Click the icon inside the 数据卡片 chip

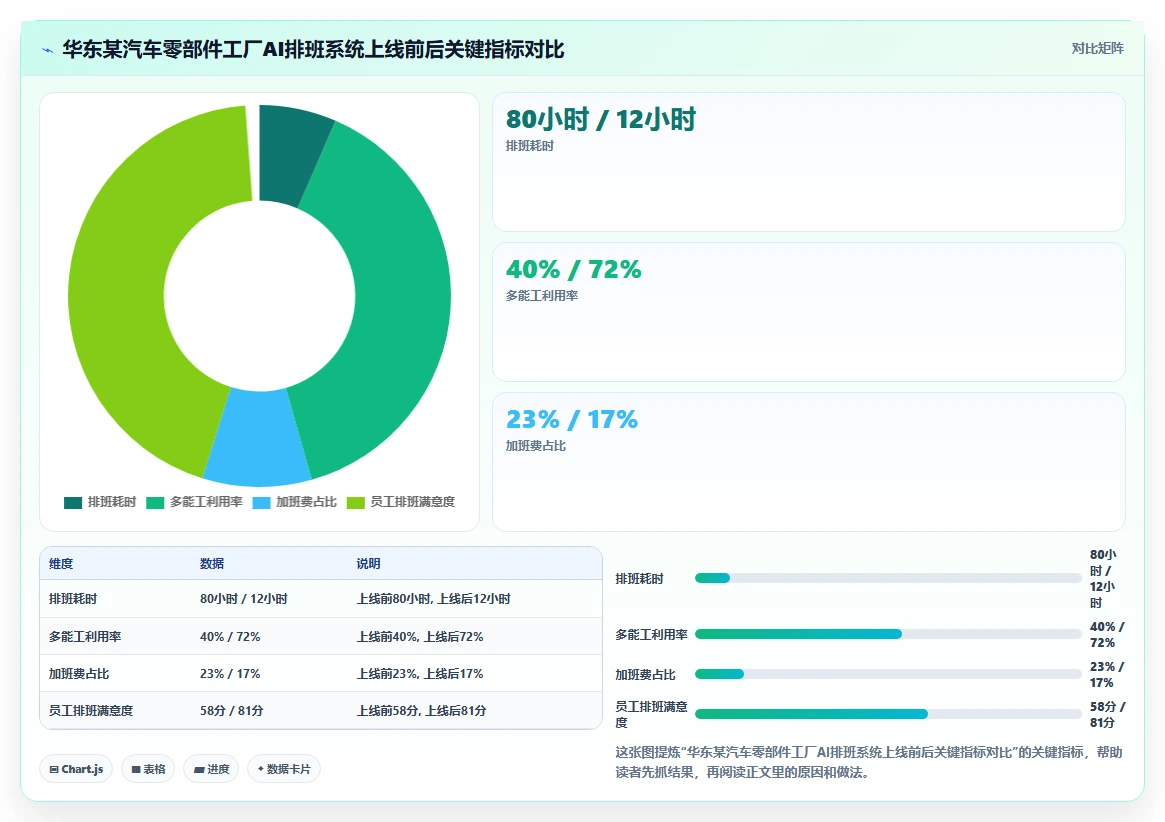pyautogui.click(x=260, y=769)
